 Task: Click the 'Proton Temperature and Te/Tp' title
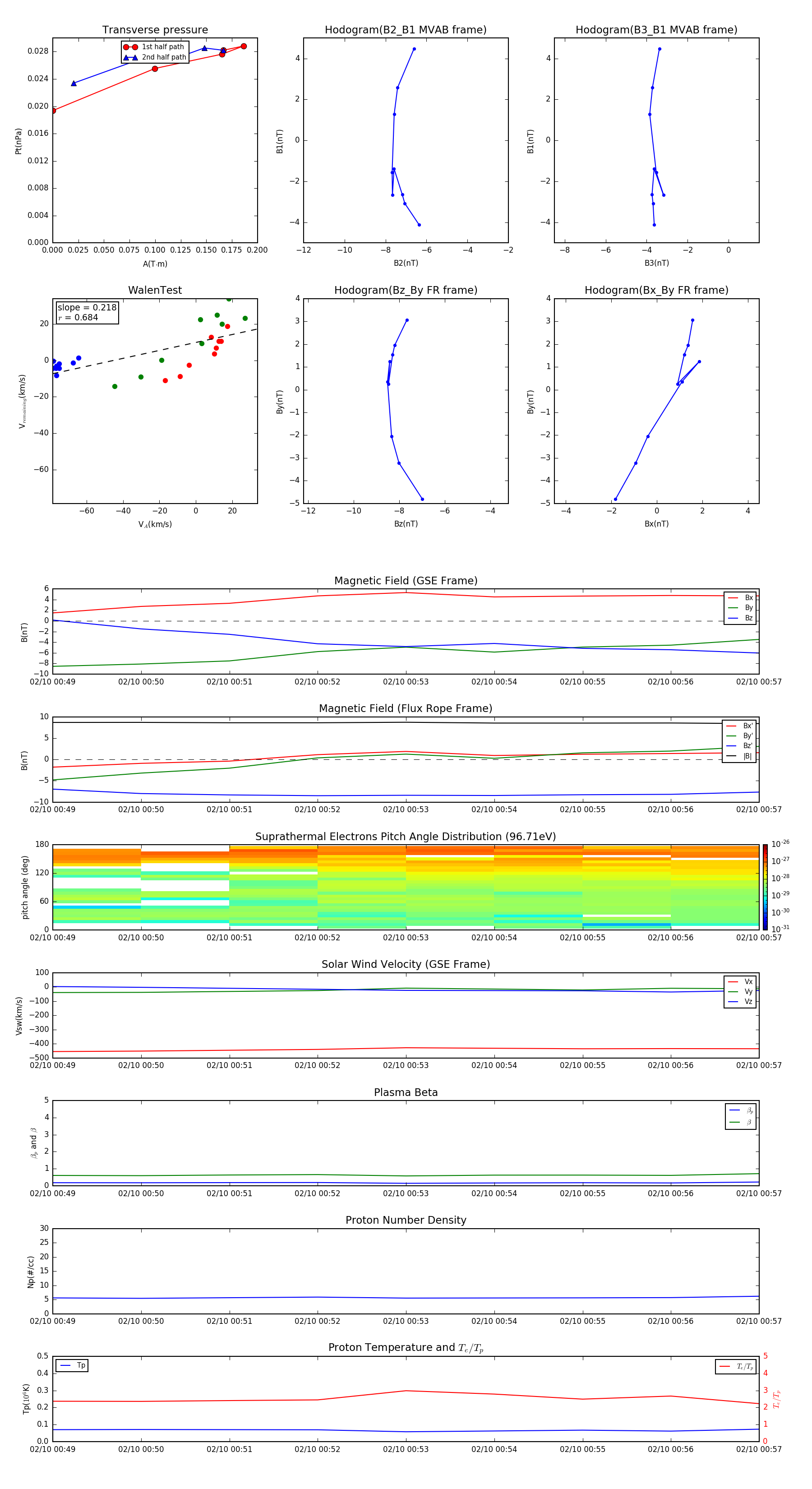pos(406,1347)
